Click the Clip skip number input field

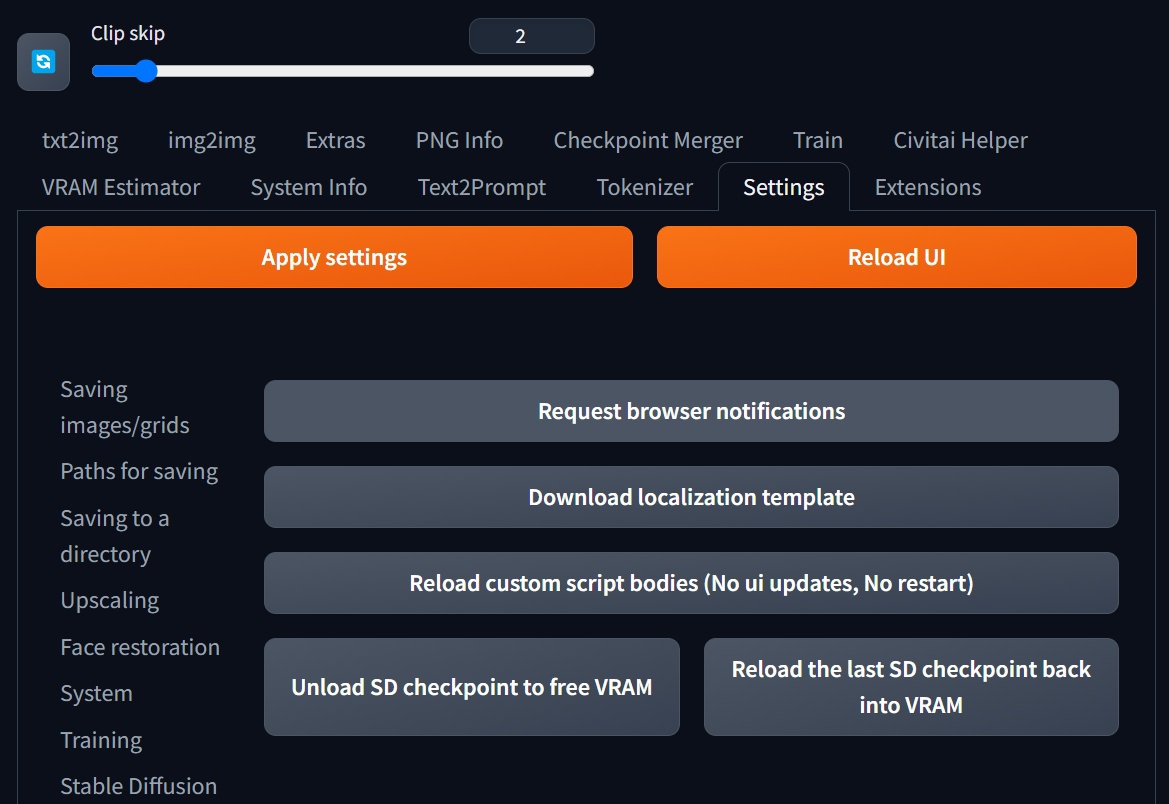[x=532, y=36]
